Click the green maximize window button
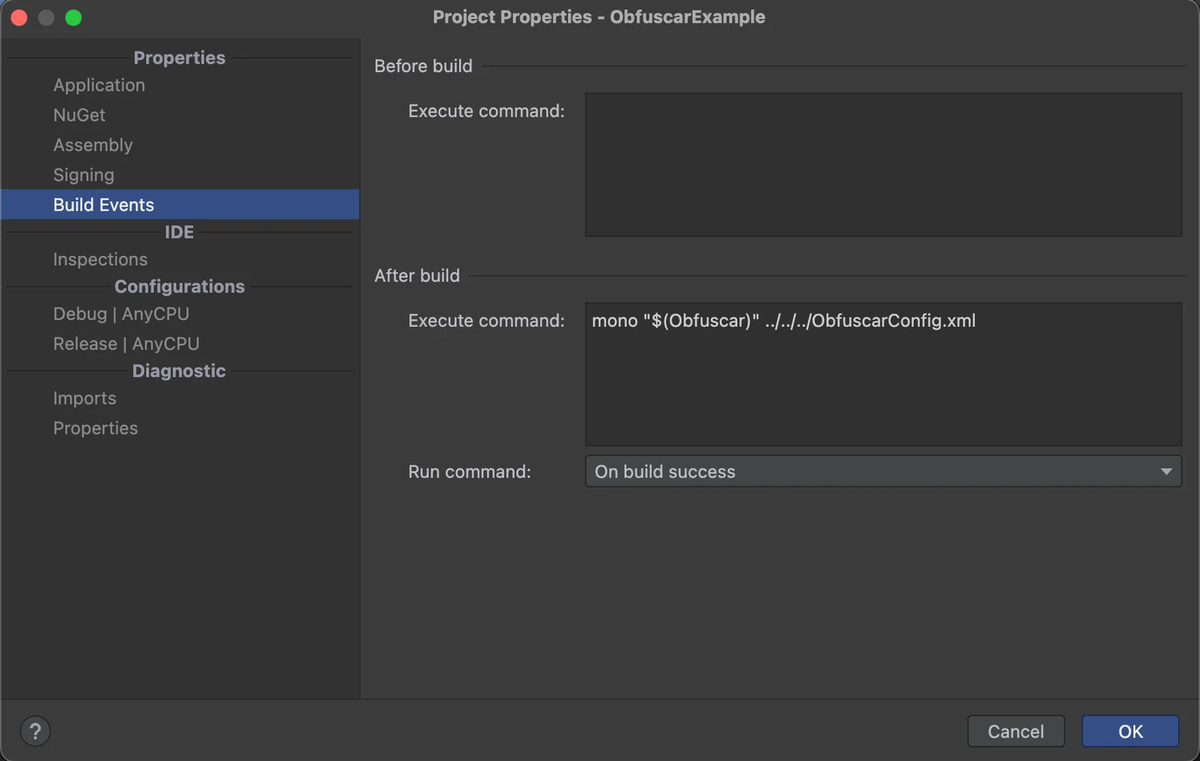The width and height of the screenshot is (1200, 761). 73,18
